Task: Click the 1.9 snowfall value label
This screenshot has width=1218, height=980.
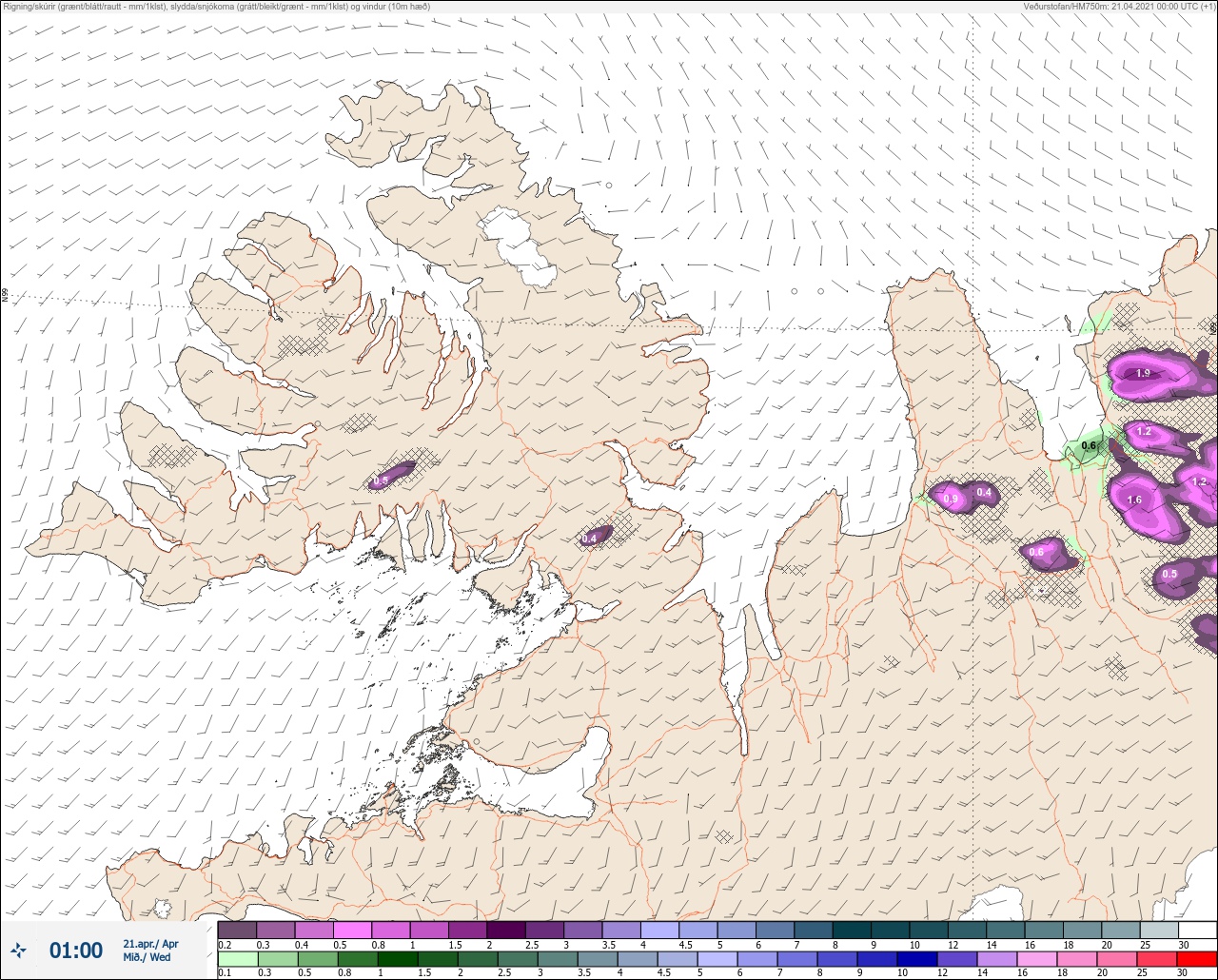Action: (1144, 374)
